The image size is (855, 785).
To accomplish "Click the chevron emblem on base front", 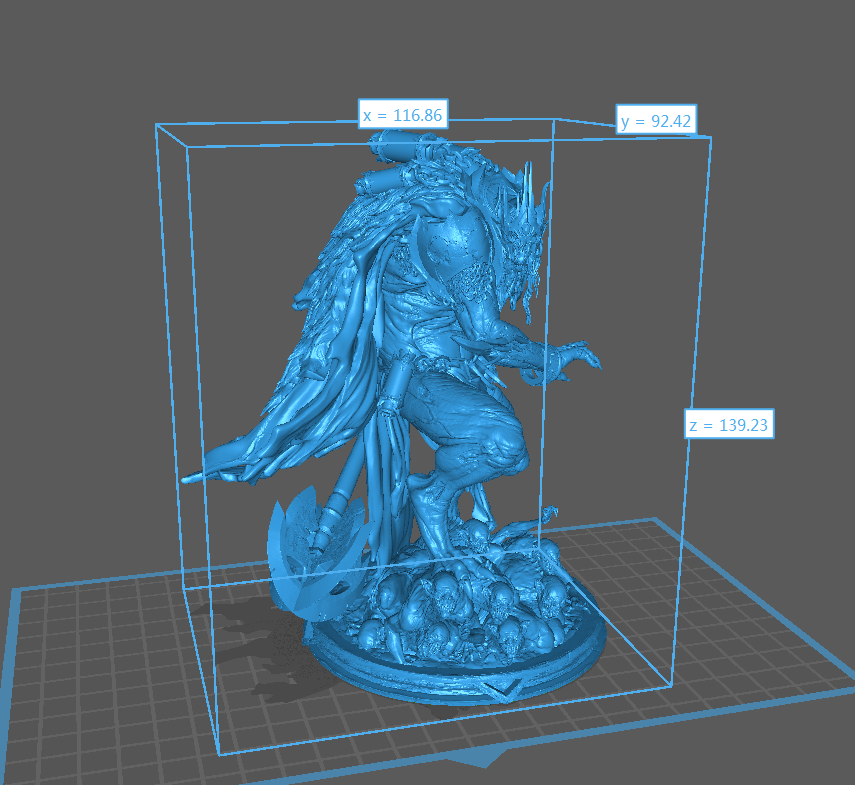I will [503, 688].
